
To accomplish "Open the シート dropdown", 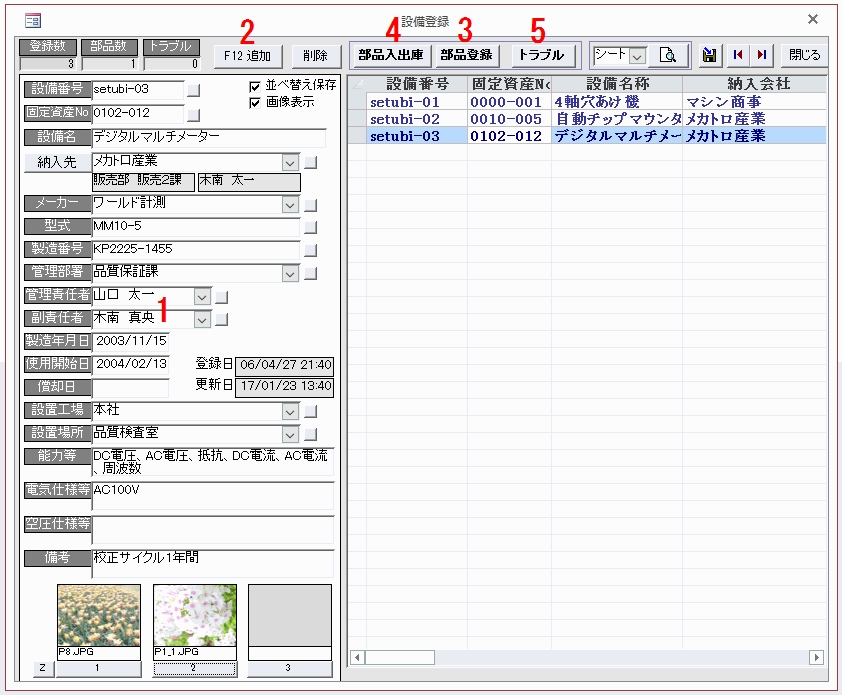I will pos(637,56).
